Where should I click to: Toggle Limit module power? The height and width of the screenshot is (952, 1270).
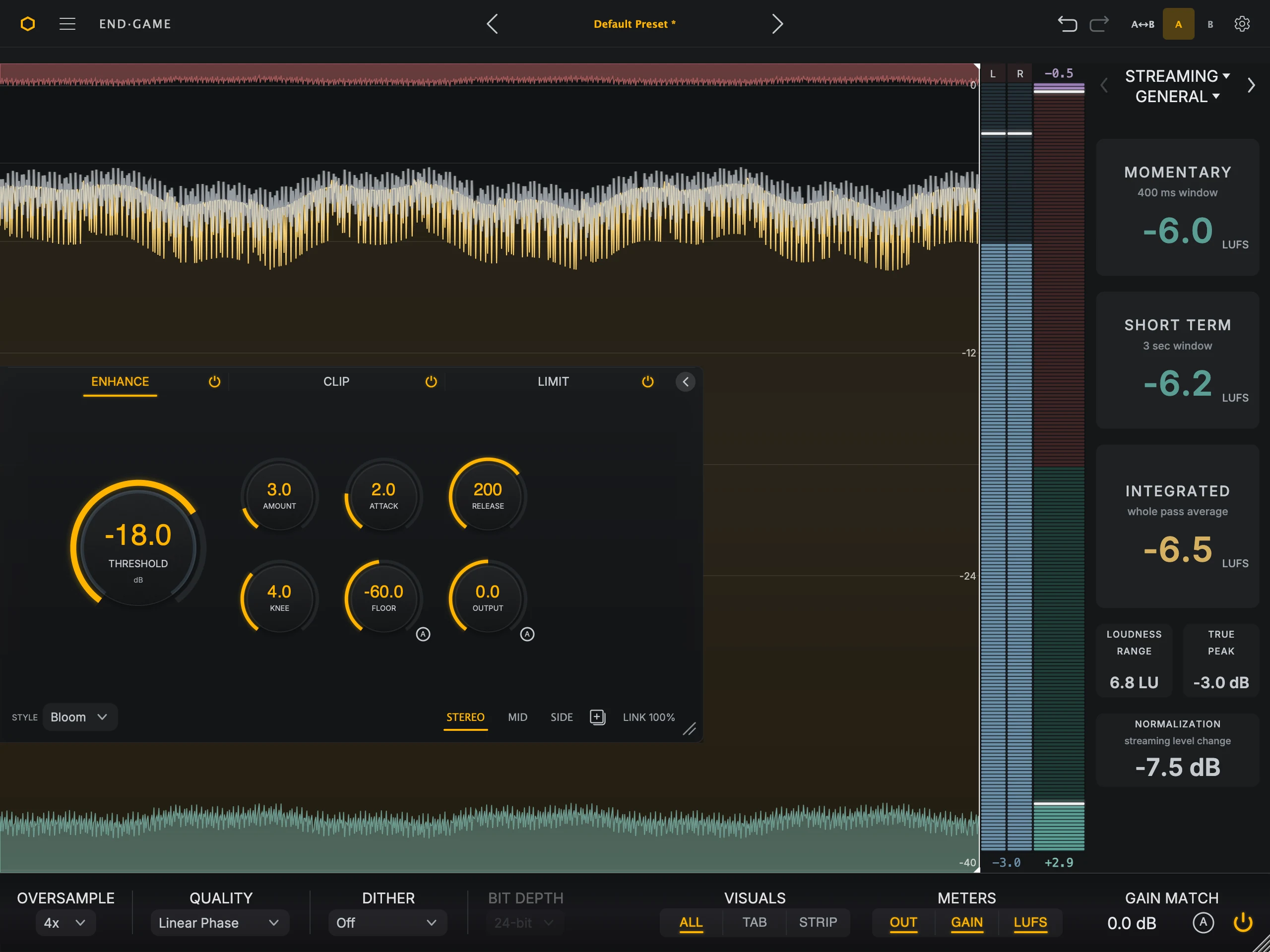[647, 382]
